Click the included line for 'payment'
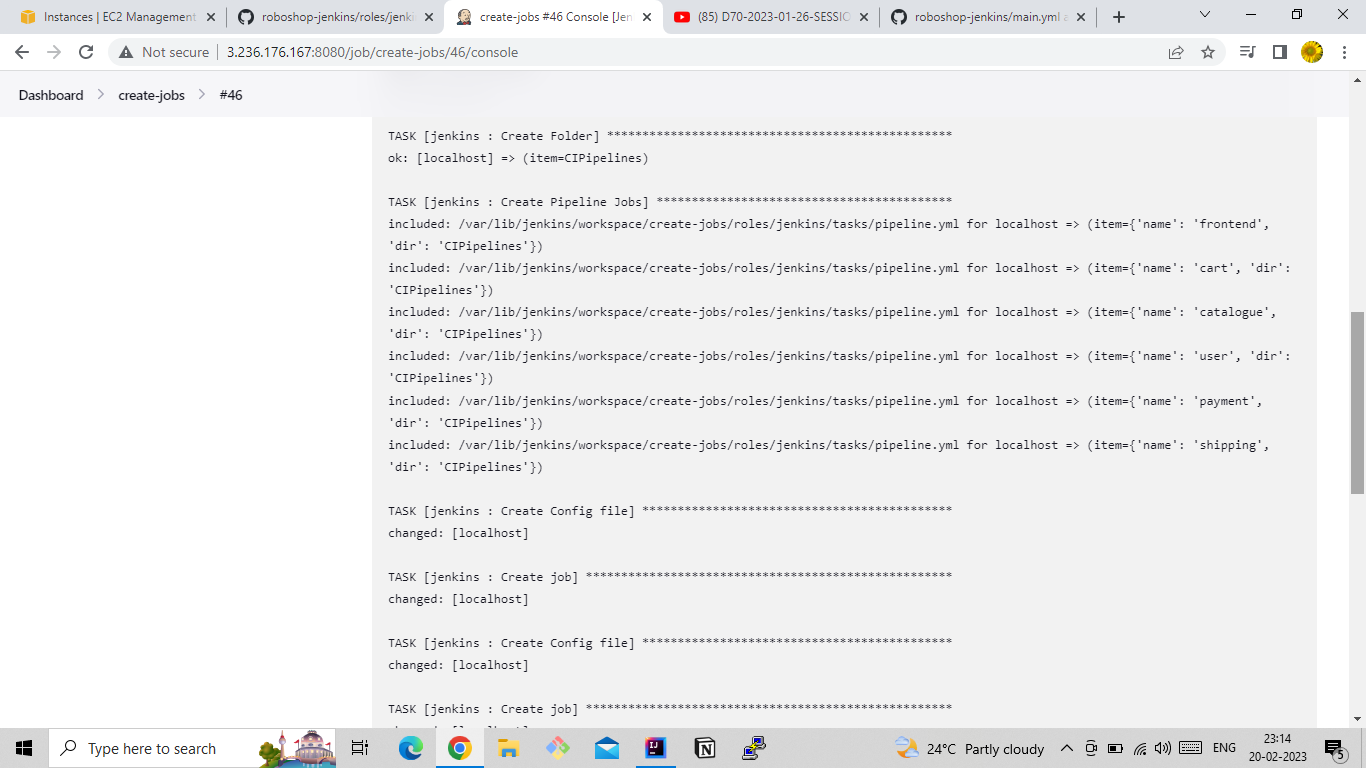 click(826, 412)
